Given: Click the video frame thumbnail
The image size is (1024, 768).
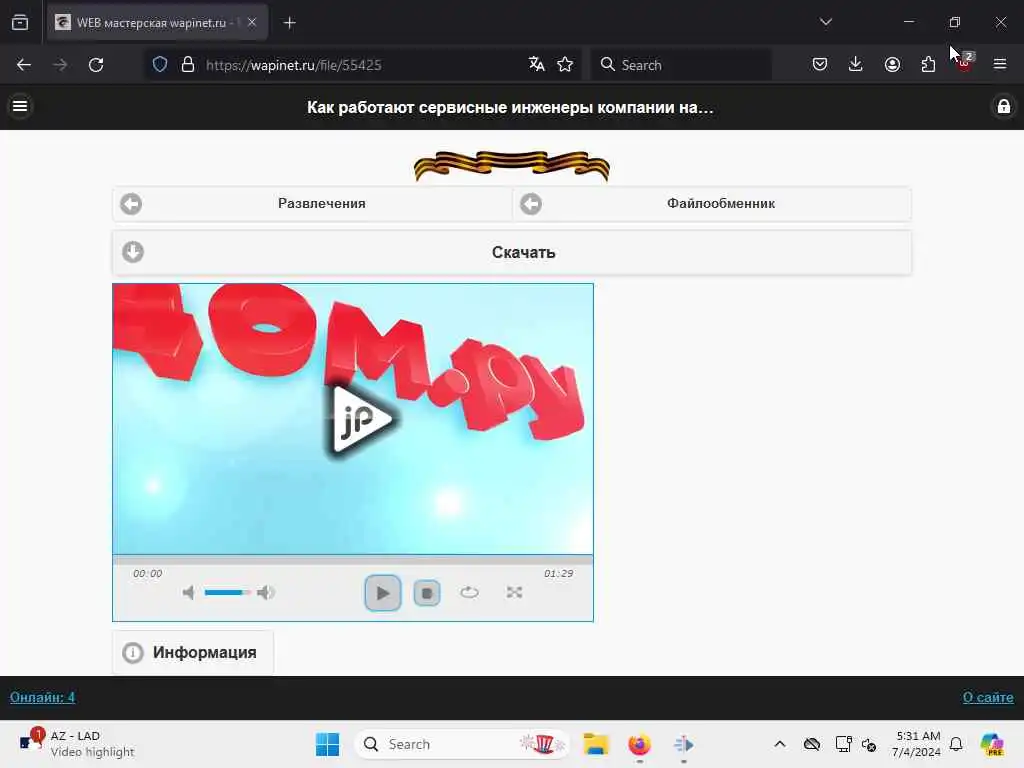Looking at the screenshot, I should pyautogui.click(x=353, y=419).
